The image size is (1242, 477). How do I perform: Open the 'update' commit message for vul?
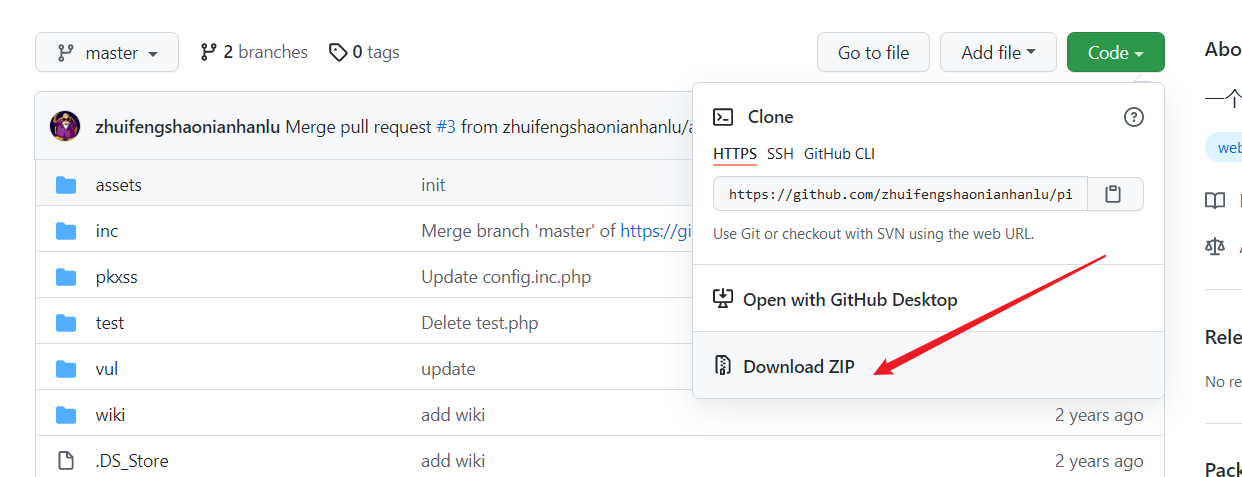(x=448, y=369)
